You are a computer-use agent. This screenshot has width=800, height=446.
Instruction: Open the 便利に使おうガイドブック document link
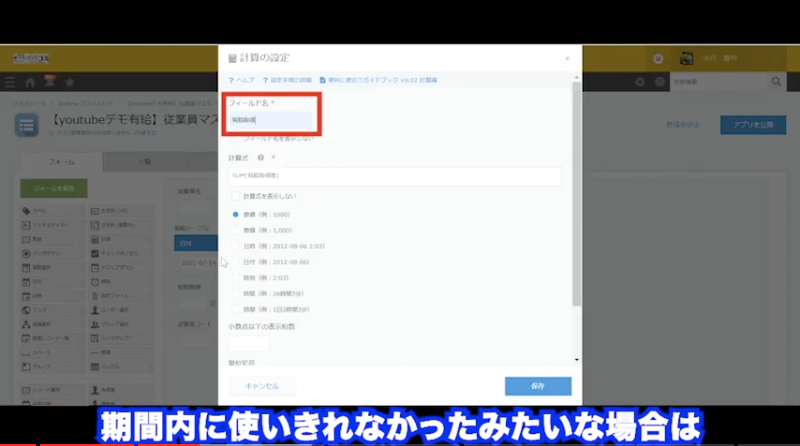[x=380, y=79]
